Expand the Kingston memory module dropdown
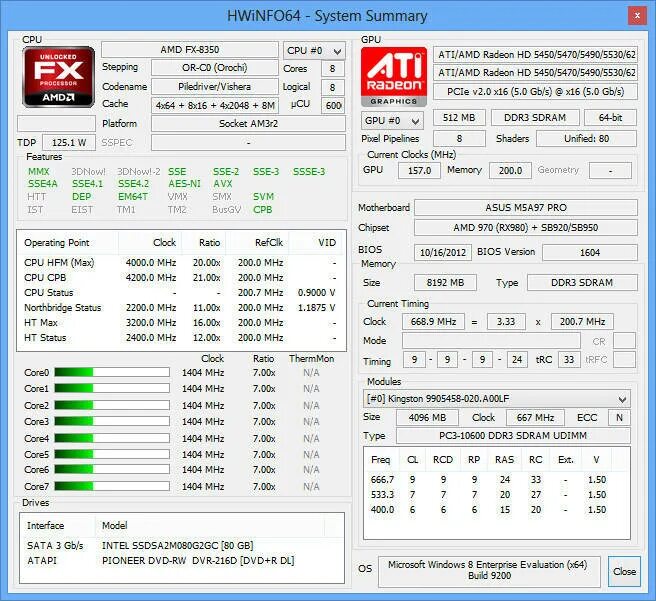This screenshot has width=656, height=601. [x=497, y=399]
